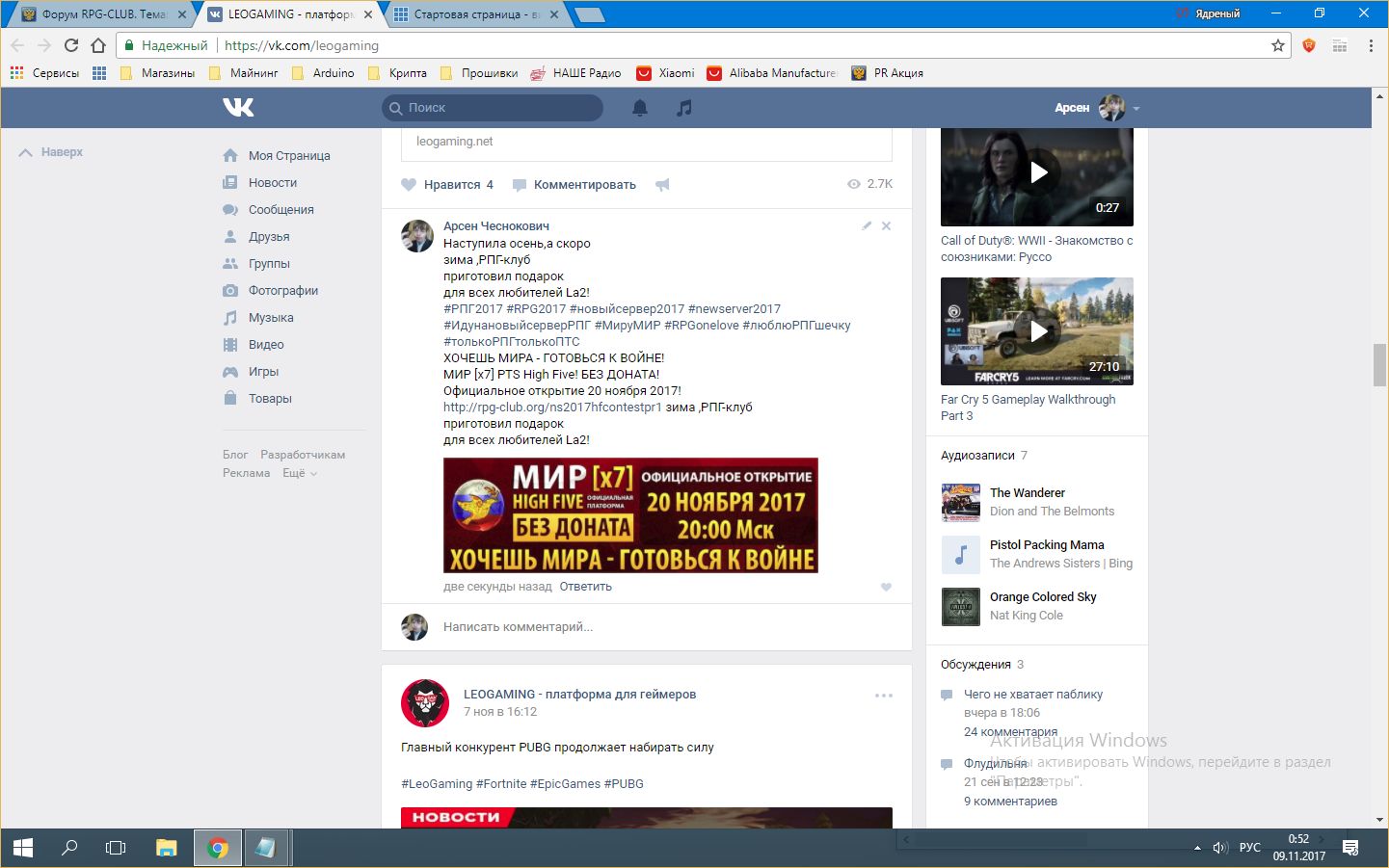Image resolution: width=1389 pixels, height=868 pixels.
Task: Open Сообщения in the left menu
Action: tap(280, 210)
